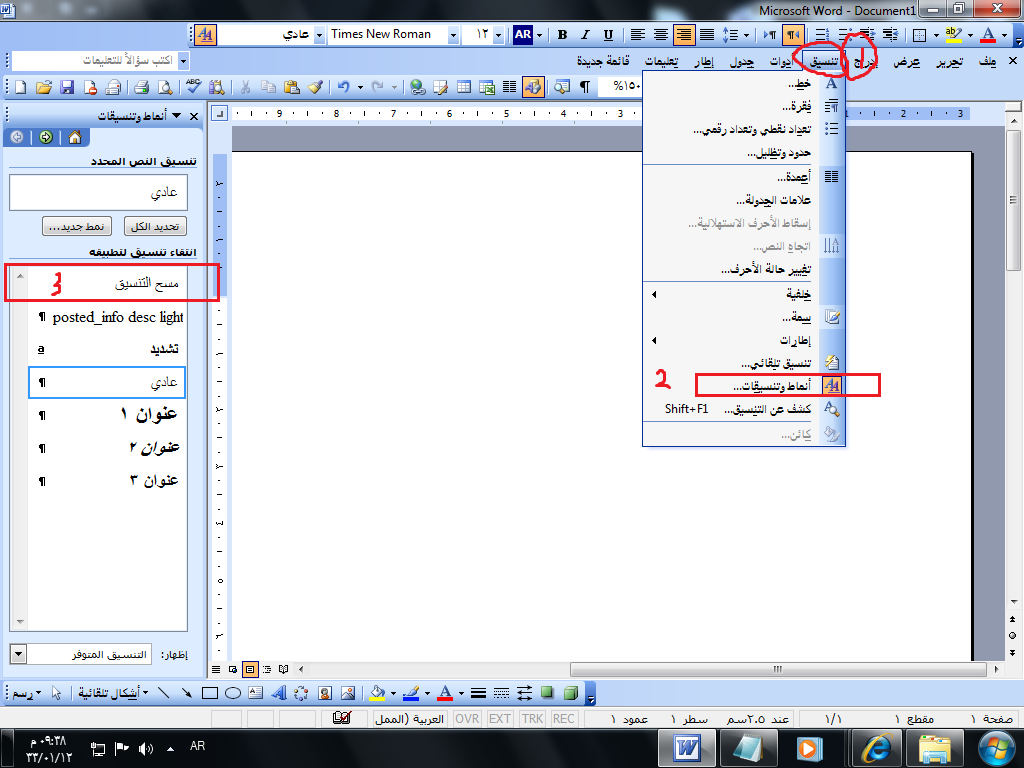The width and height of the screenshot is (1024, 768).
Task: Click the Columns icon on the toolbar
Action: [x=509, y=87]
